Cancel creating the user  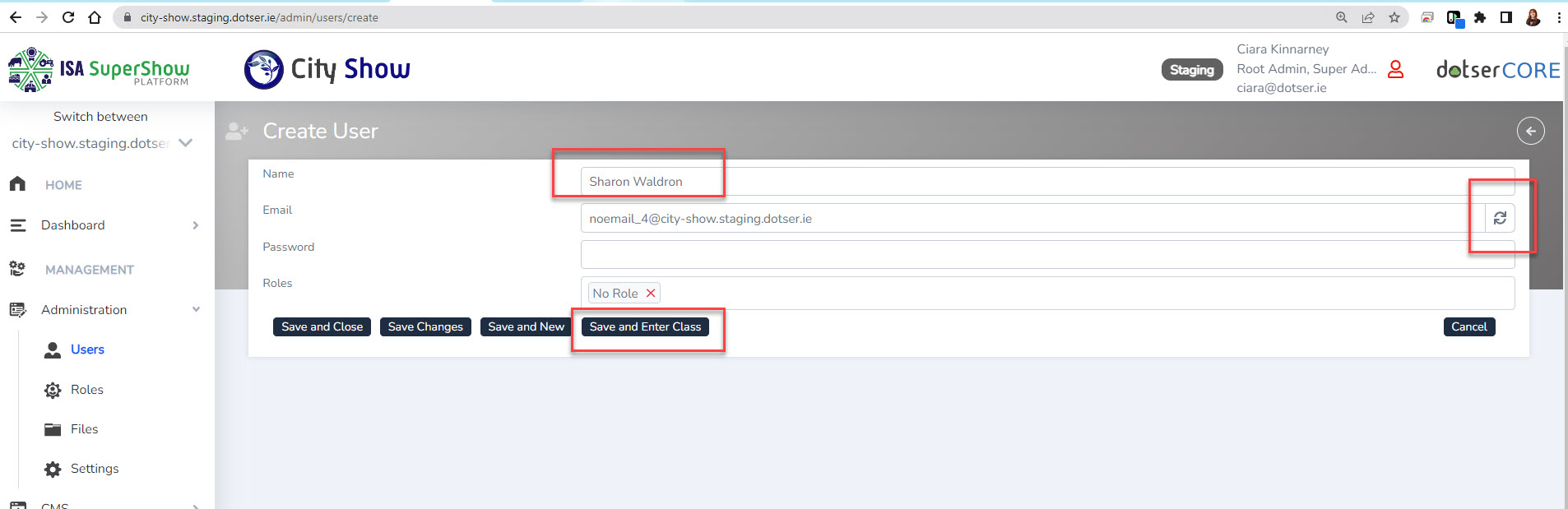1468,326
